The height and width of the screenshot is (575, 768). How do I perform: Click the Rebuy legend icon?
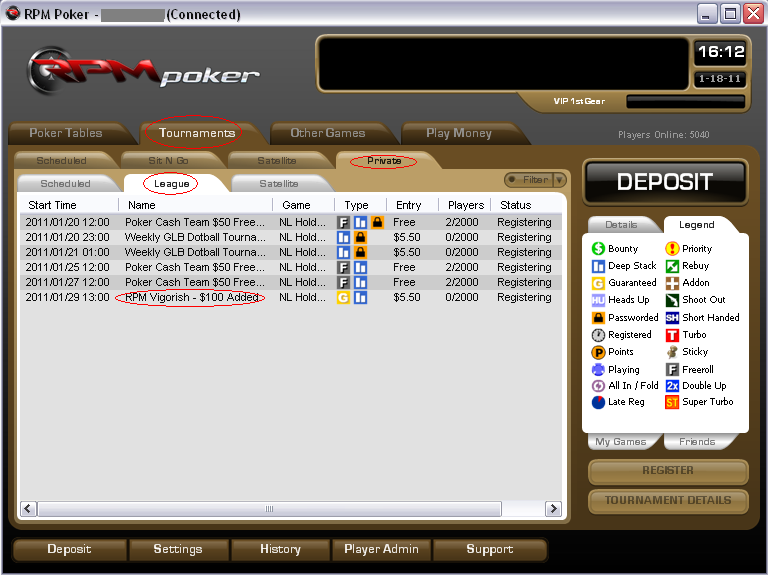pos(672,266)
